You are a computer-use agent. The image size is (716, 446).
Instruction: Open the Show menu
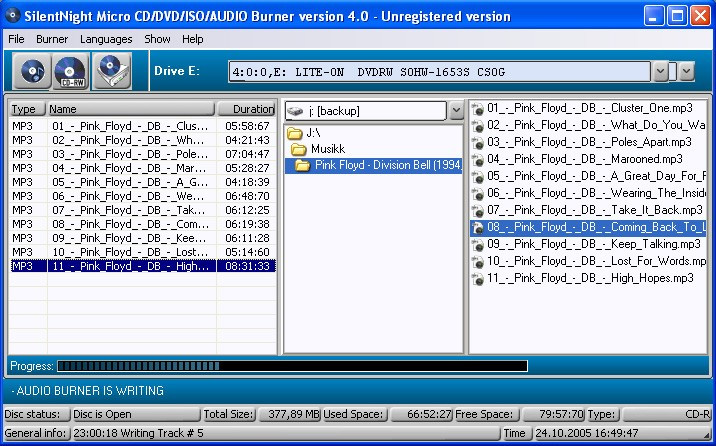(x=157, y=39)
